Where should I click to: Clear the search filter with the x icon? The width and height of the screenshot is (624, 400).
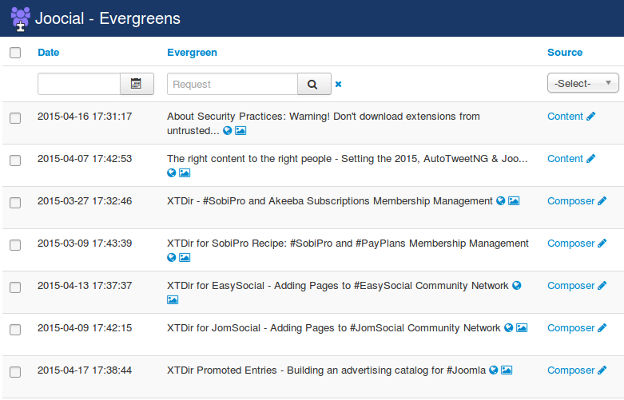pos(338,84)
